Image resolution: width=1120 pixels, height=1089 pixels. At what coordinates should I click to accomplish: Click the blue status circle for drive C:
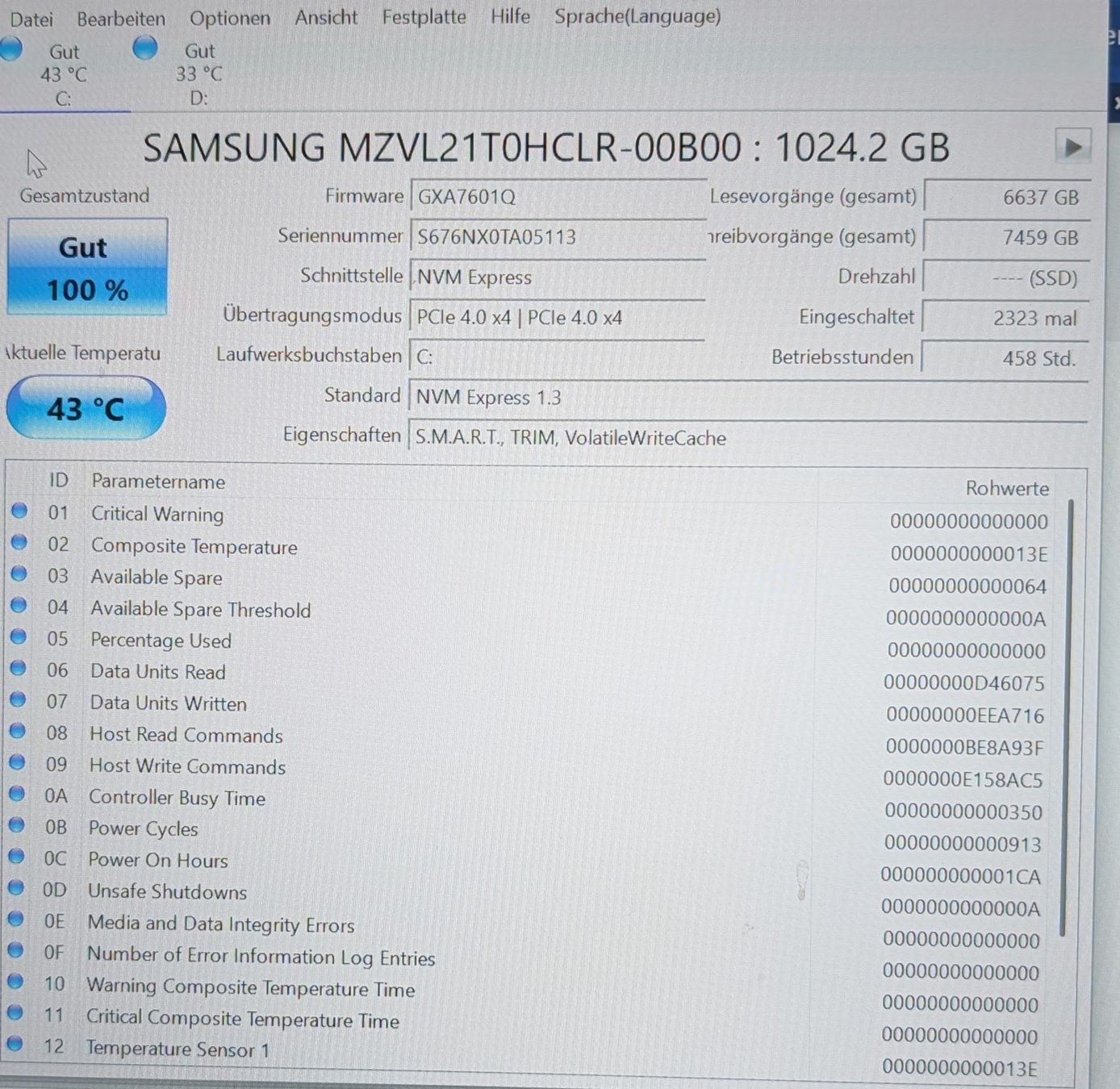coord(11,48)
